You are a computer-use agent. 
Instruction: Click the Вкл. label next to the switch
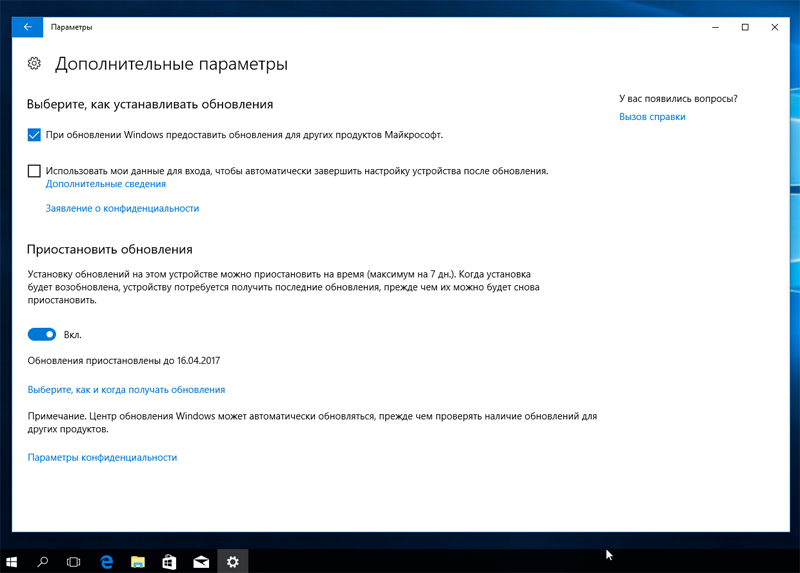click(x=72, y=335)
